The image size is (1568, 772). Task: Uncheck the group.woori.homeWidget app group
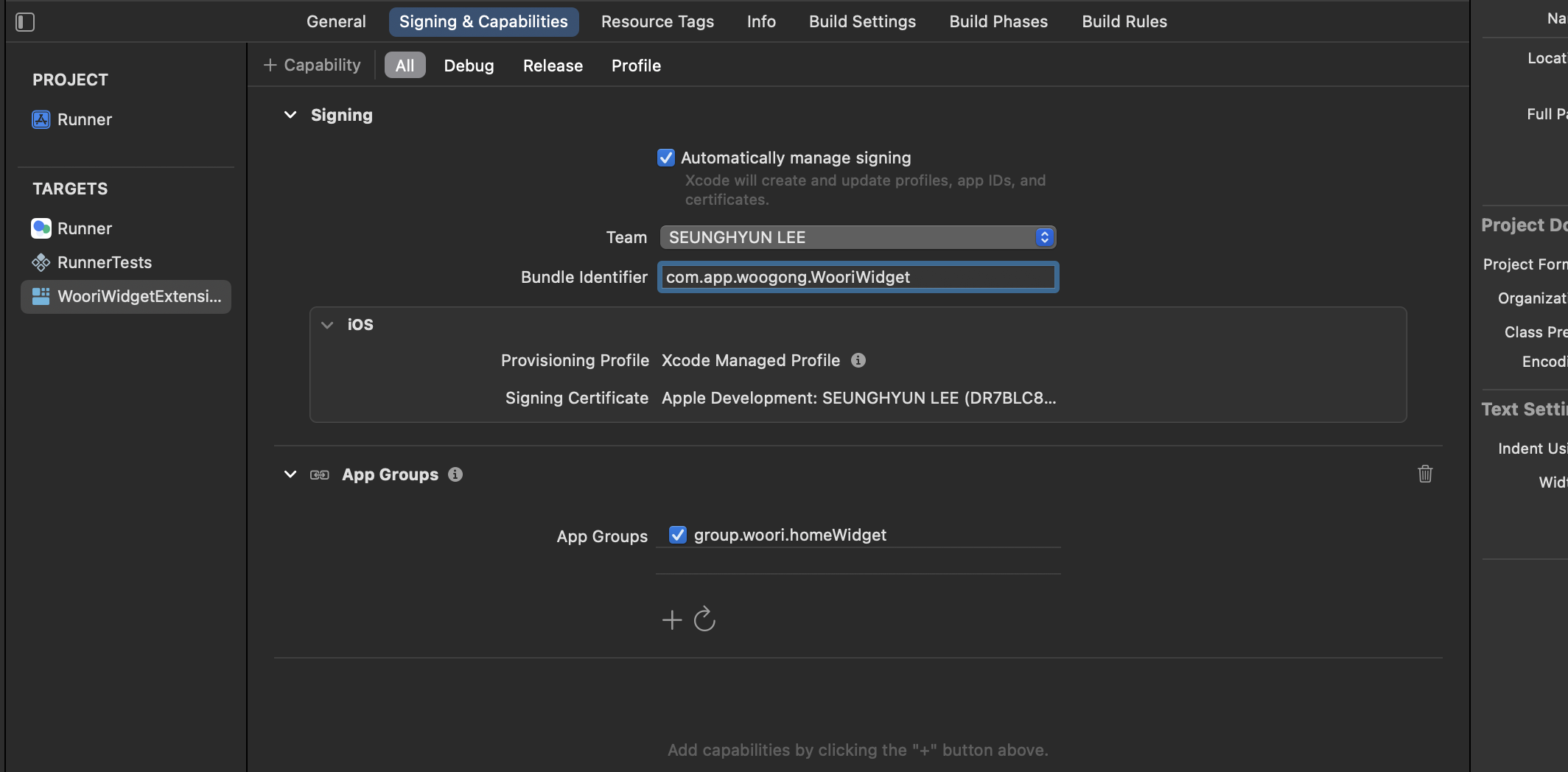click(678, 535)
